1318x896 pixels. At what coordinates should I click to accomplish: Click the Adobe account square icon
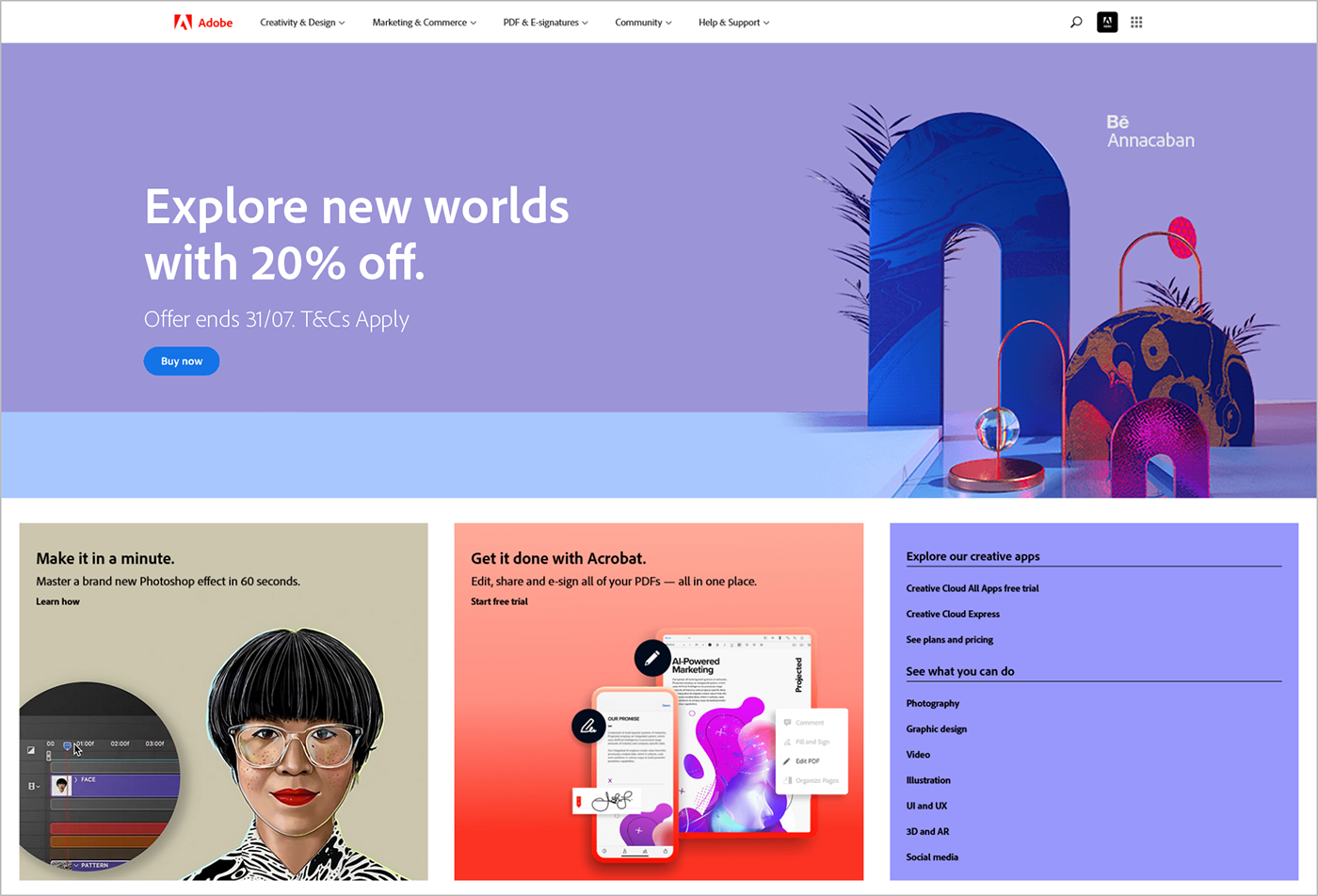point(1107,22)
